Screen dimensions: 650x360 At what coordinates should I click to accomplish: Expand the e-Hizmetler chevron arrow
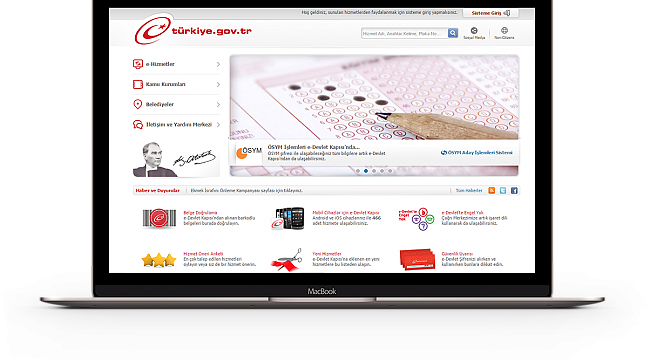click(218, 64)
